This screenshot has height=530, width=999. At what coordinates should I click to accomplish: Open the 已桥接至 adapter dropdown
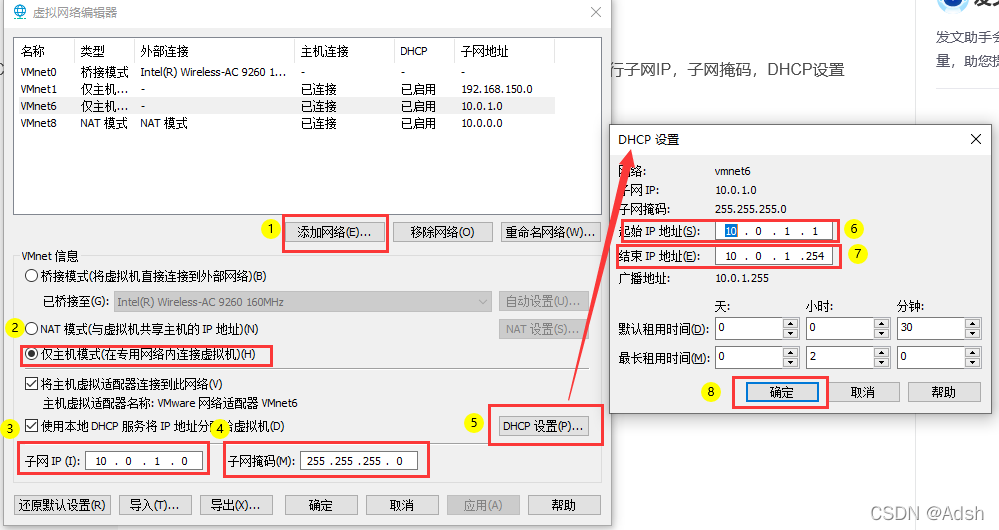[303, 302]
